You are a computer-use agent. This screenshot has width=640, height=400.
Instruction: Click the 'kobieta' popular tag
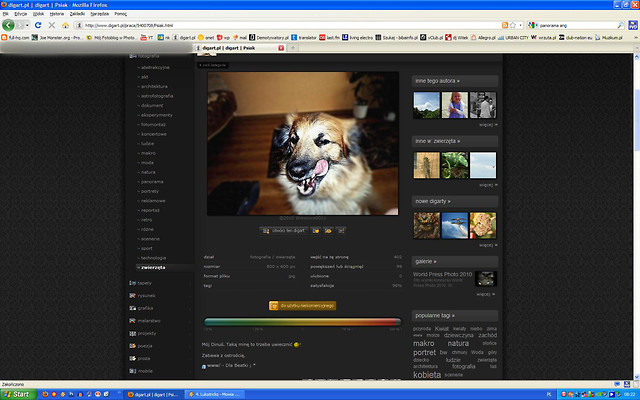427,375
